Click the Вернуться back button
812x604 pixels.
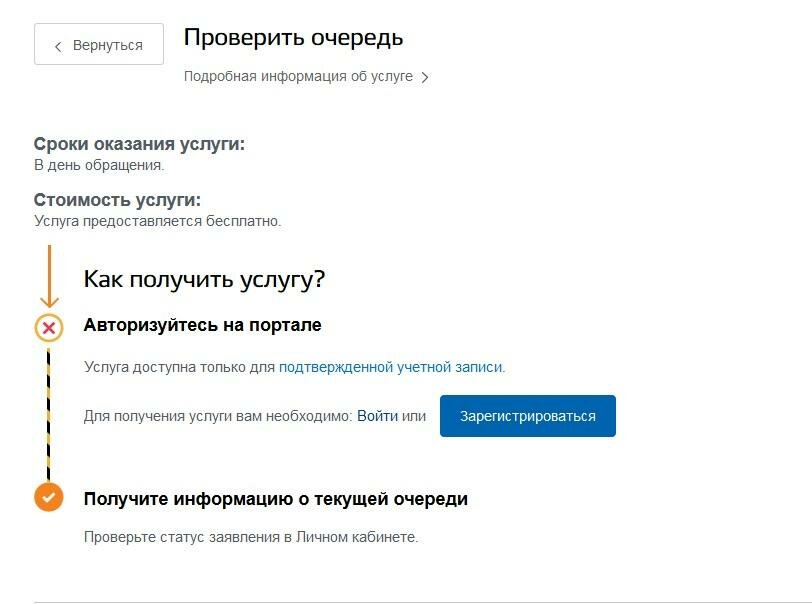click(99, 44)
